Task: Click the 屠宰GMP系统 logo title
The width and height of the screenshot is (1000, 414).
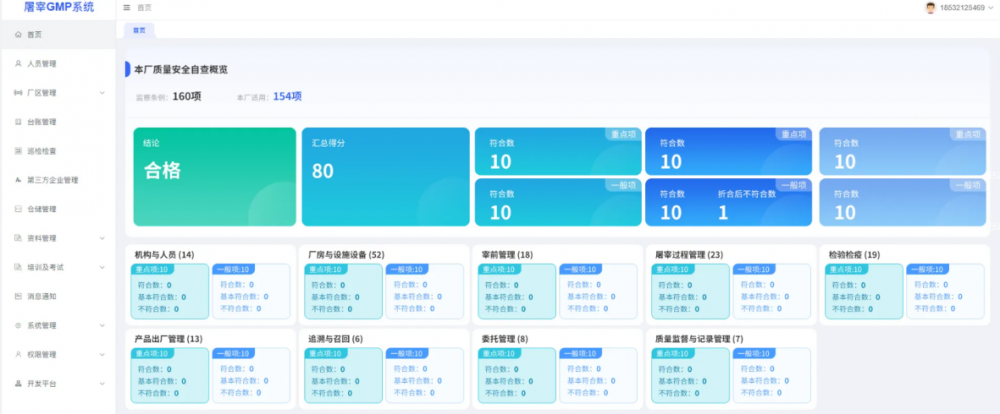Action: point(58,8)
